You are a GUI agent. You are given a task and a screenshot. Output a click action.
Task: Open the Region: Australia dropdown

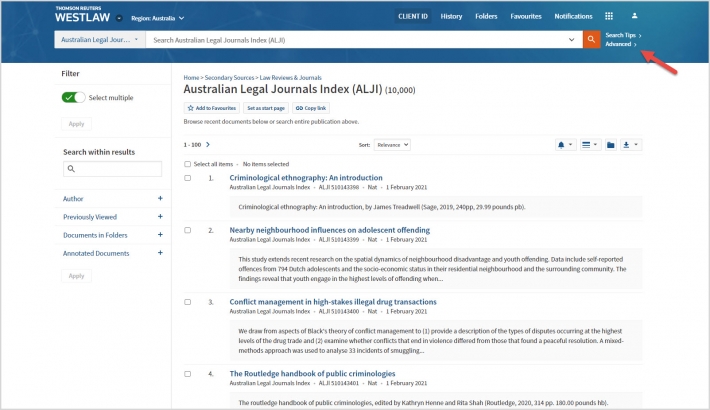pyautogui.click(x=158, y=19)
